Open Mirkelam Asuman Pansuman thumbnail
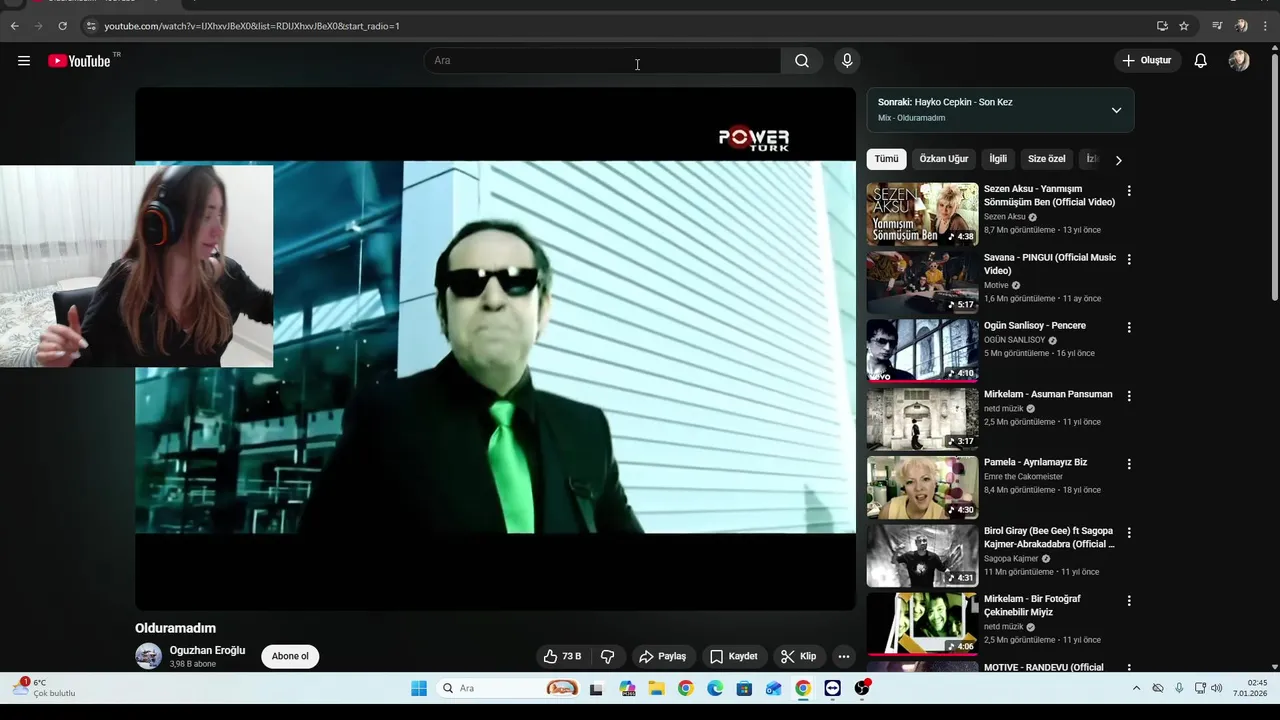1280x720 pixels. tap(922, 419)
